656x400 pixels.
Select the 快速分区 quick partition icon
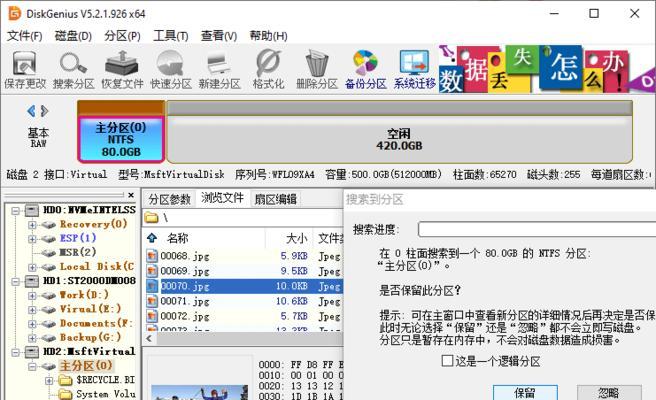[170, 69]
